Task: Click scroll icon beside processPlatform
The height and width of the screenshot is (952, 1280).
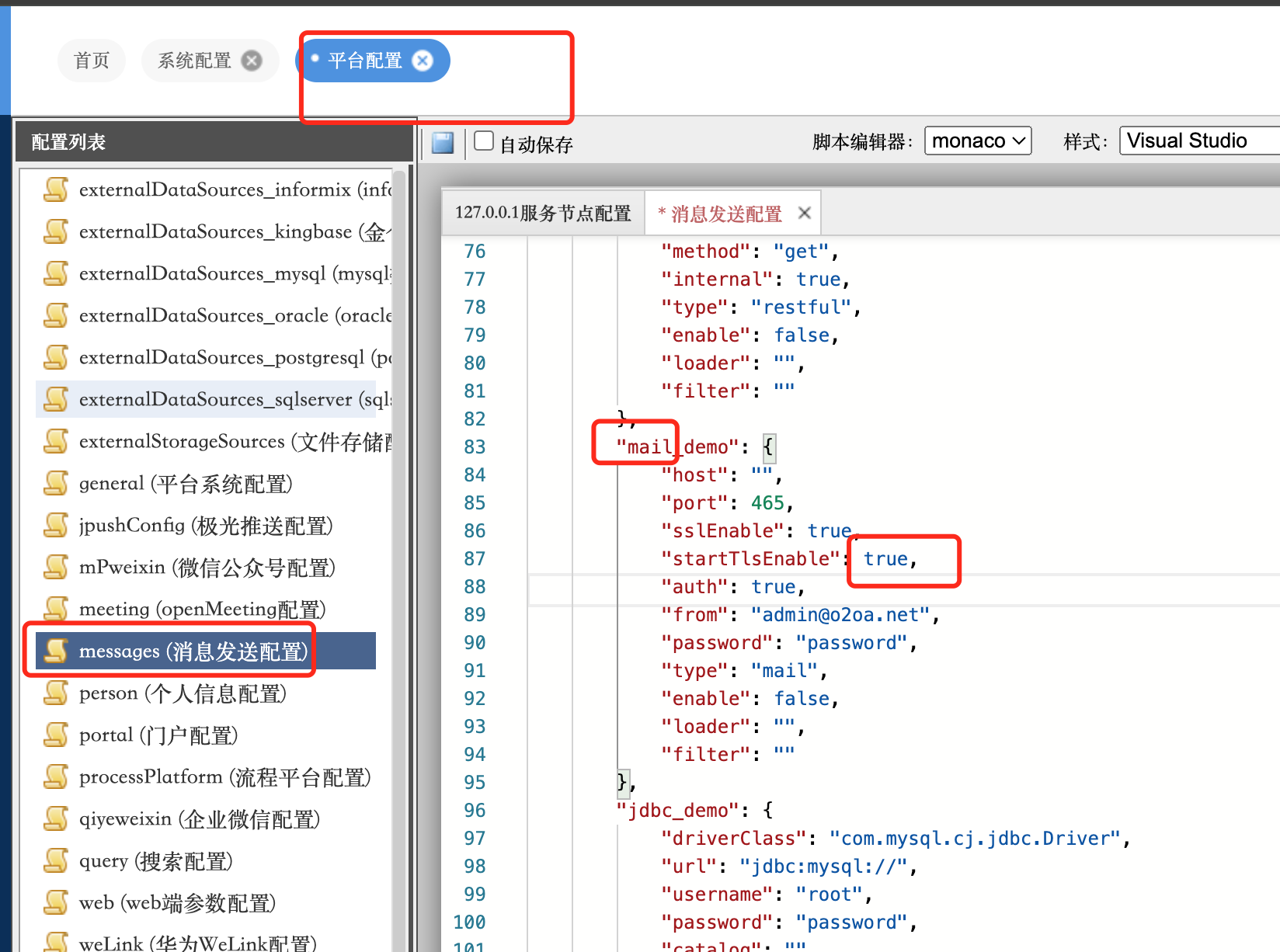Action: (x=56, y=776)
